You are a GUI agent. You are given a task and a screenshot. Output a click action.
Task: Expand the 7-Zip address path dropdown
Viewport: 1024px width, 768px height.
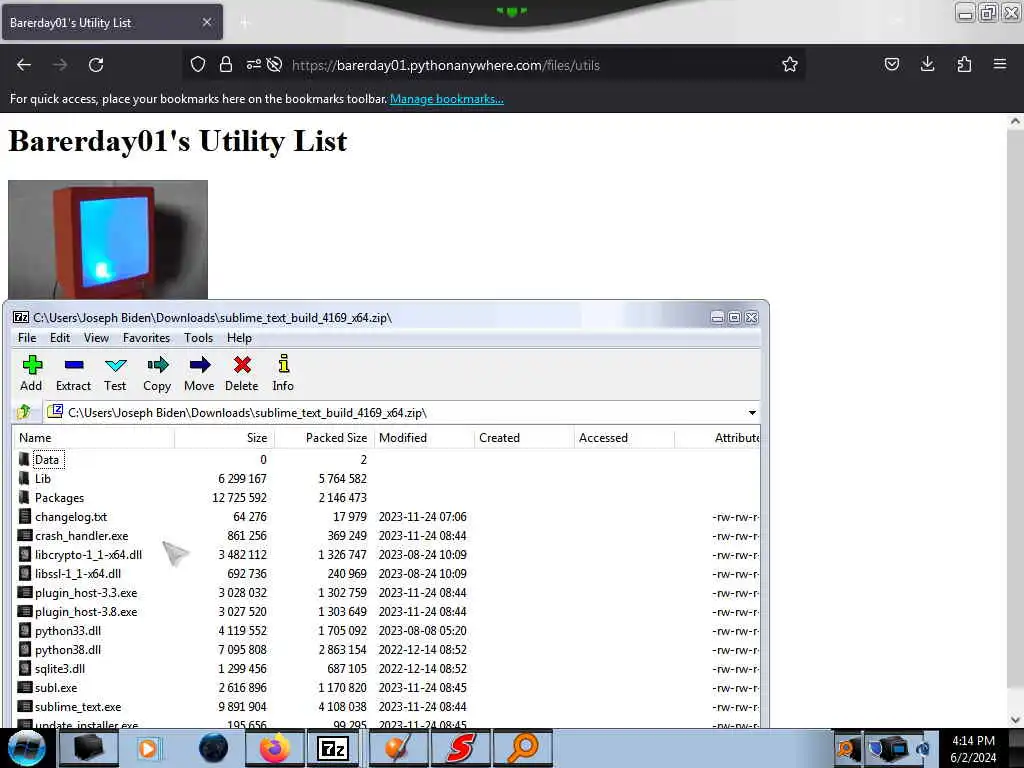[x=752, y=413]
